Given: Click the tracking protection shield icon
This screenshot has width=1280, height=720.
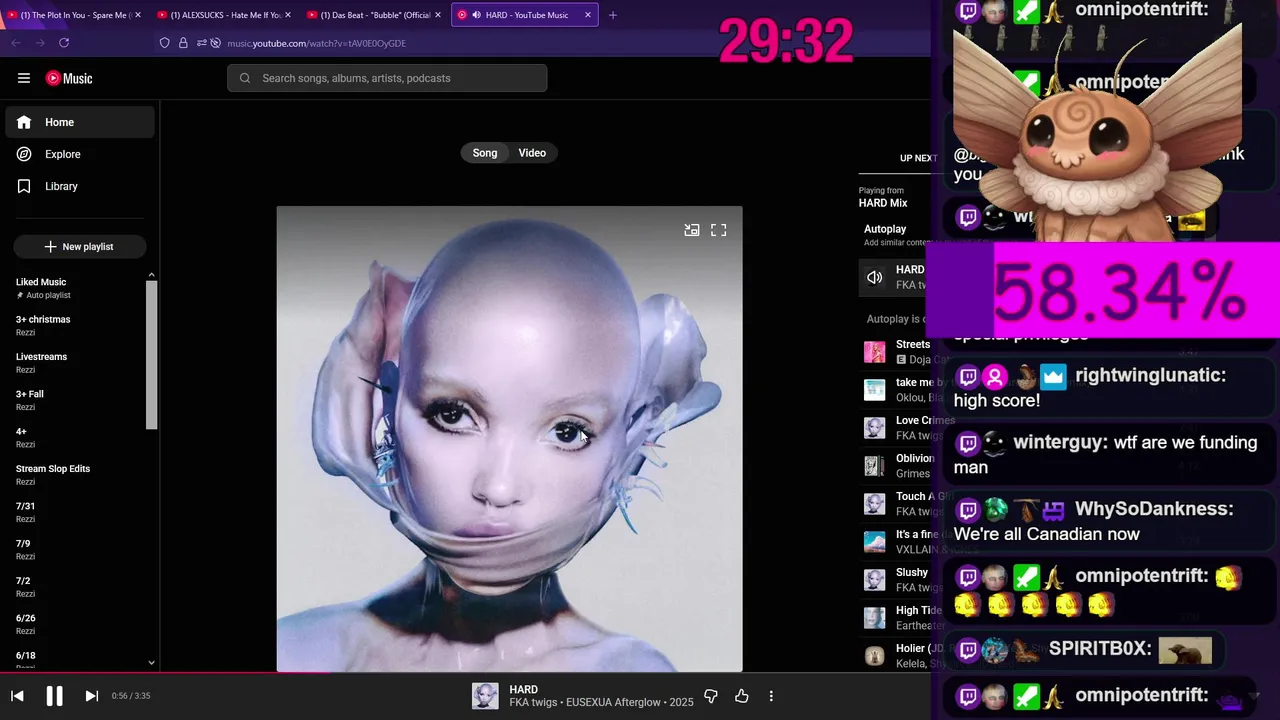Looking at the screenshot, I should click(165, 43).
